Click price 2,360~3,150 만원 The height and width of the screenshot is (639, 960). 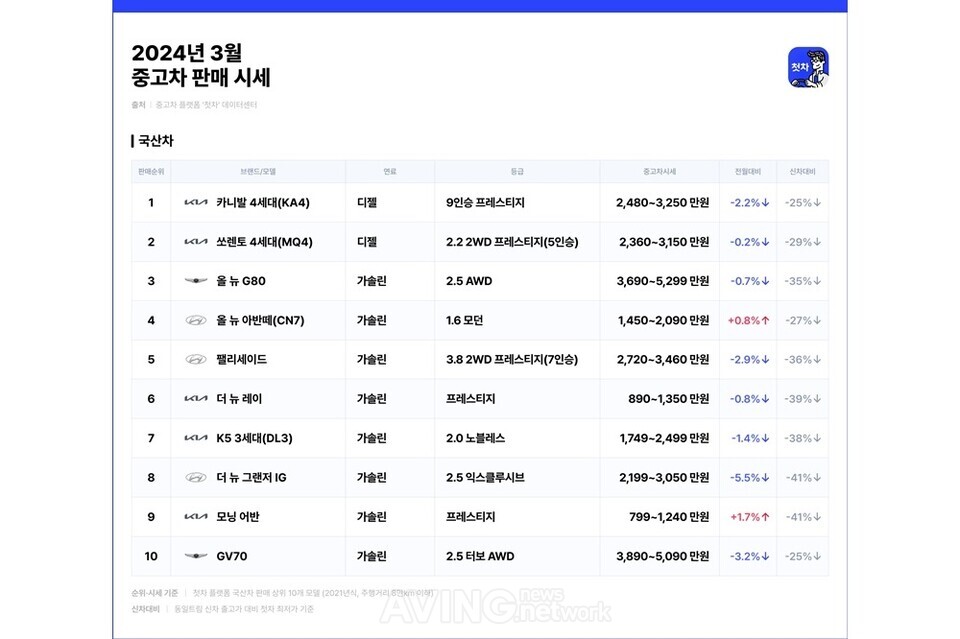(664, 242)
